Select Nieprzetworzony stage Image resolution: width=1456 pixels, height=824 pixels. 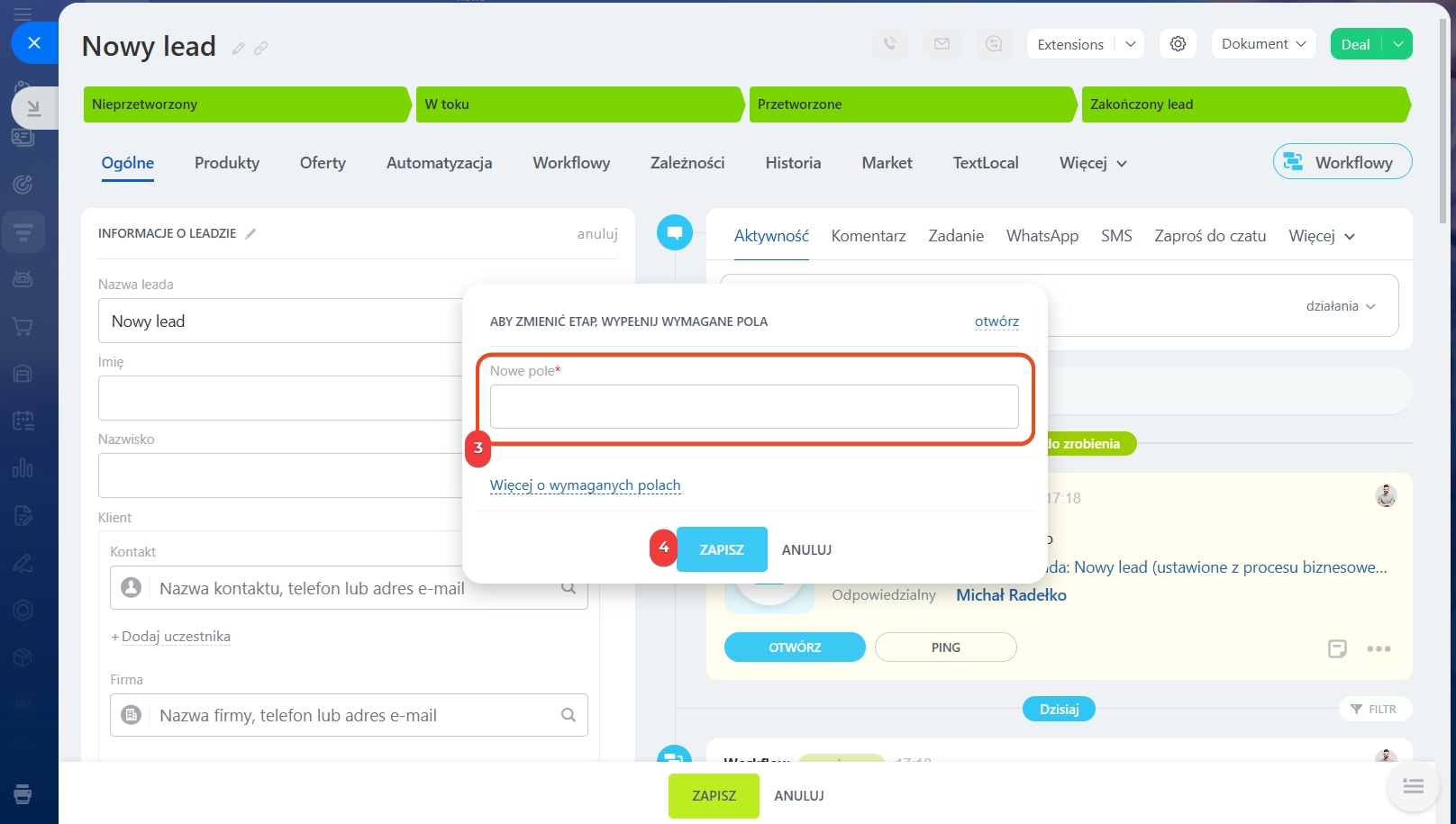tap(247, 104)
